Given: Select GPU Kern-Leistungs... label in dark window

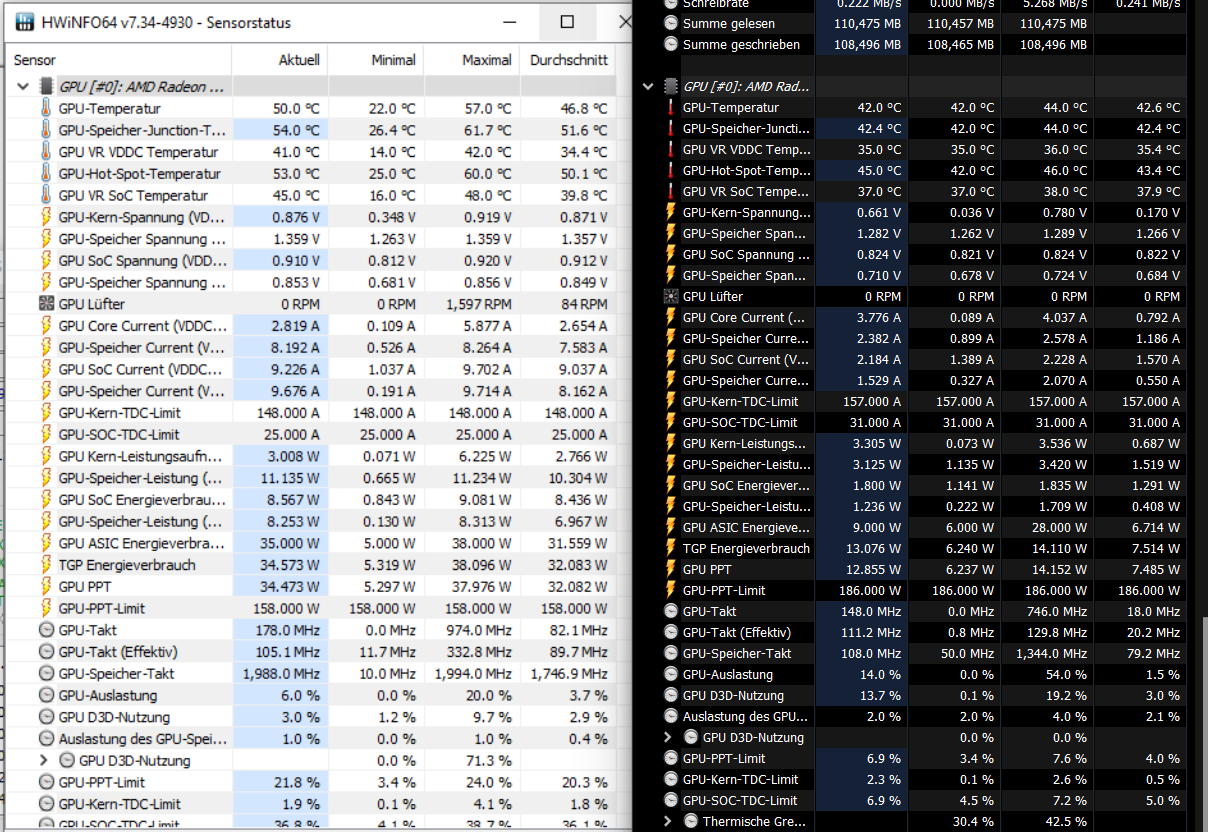Looking at the screenshot, I should (x=744, y=443).
